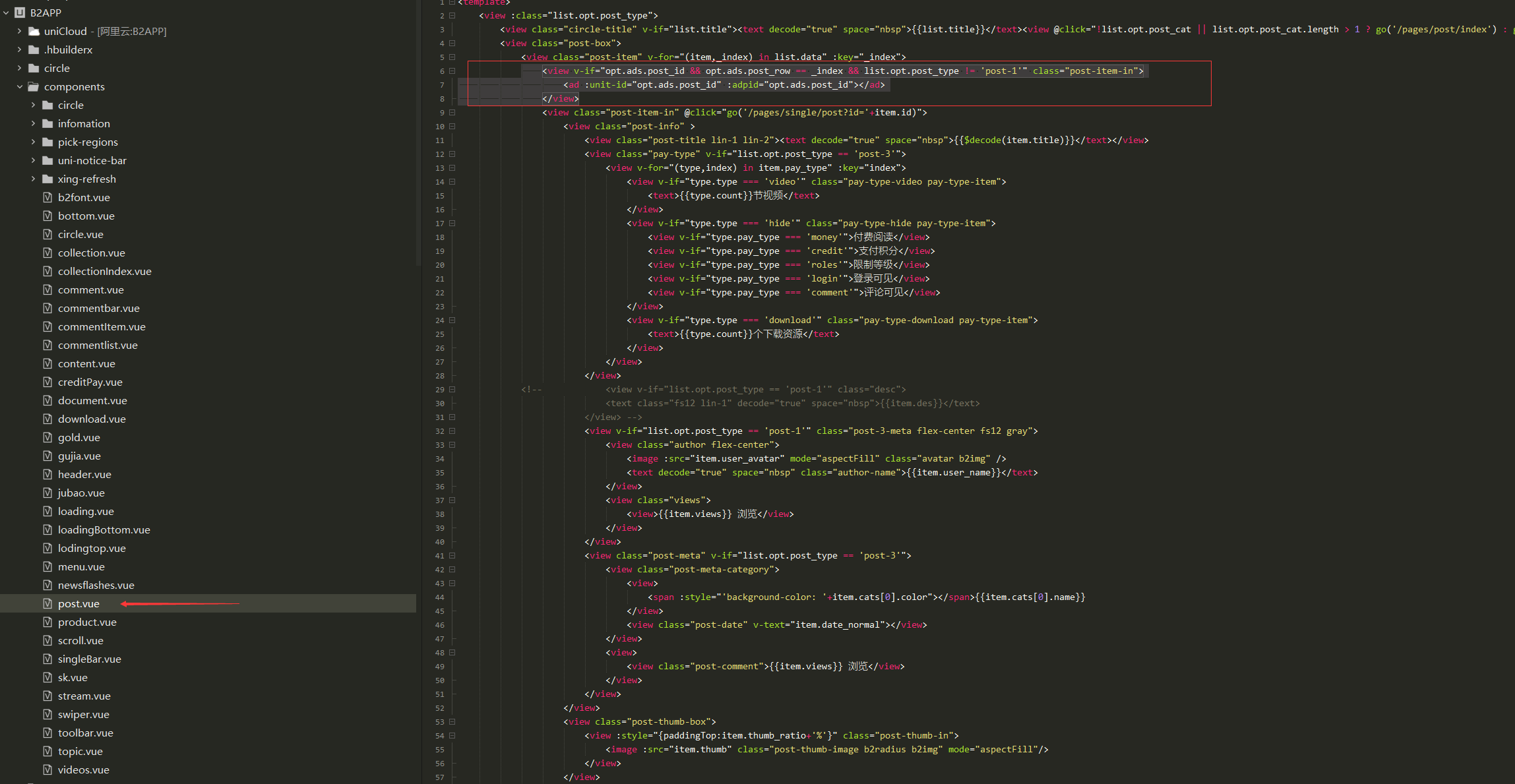Click the pick-regions folder icon
Viewport: 1515px width, 784px height.
[x=47, y=142]
